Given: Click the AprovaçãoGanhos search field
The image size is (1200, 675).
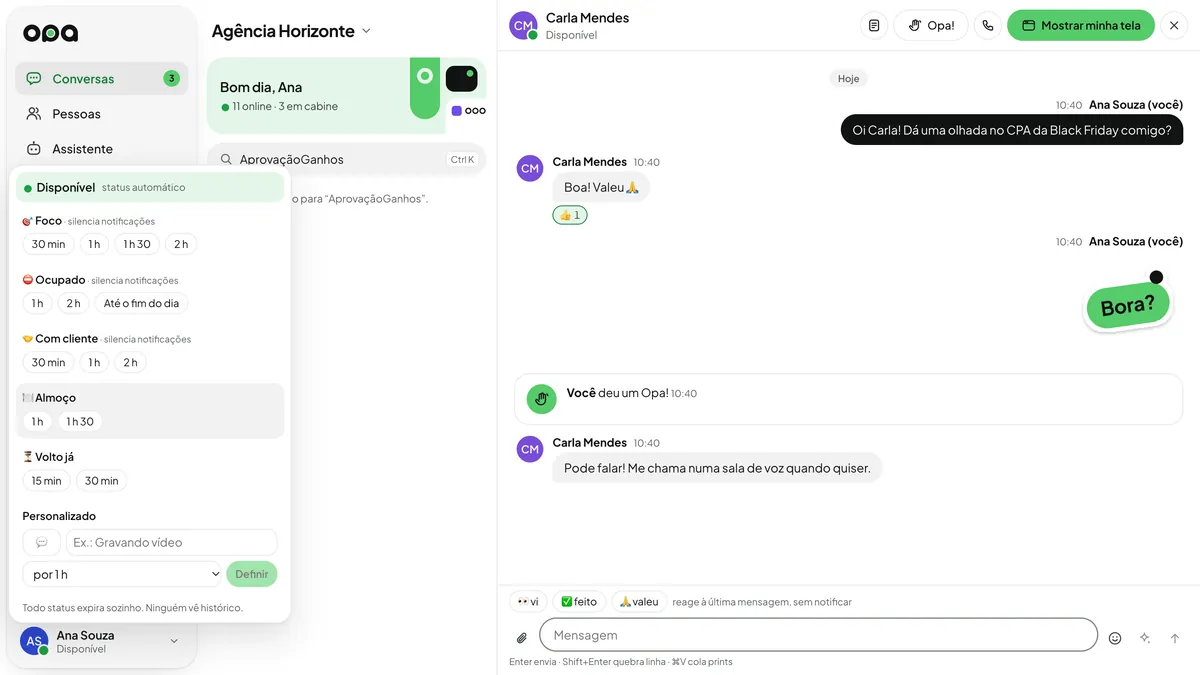Looking at the screenshot, I should (x=346, y=159).
